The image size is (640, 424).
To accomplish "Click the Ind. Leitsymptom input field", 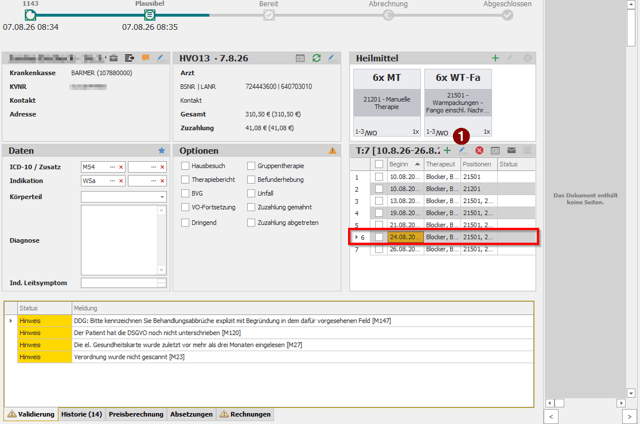I will tap(119, 283).
